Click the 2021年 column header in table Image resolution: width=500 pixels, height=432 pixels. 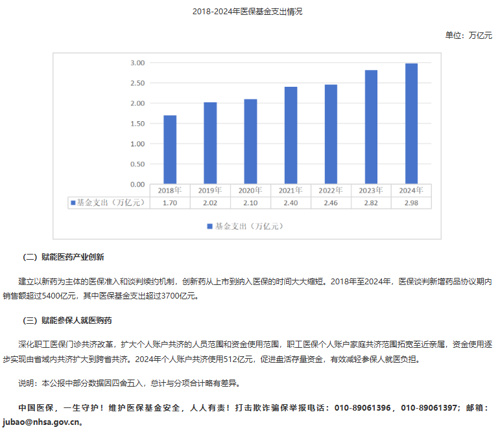[291, 190]
